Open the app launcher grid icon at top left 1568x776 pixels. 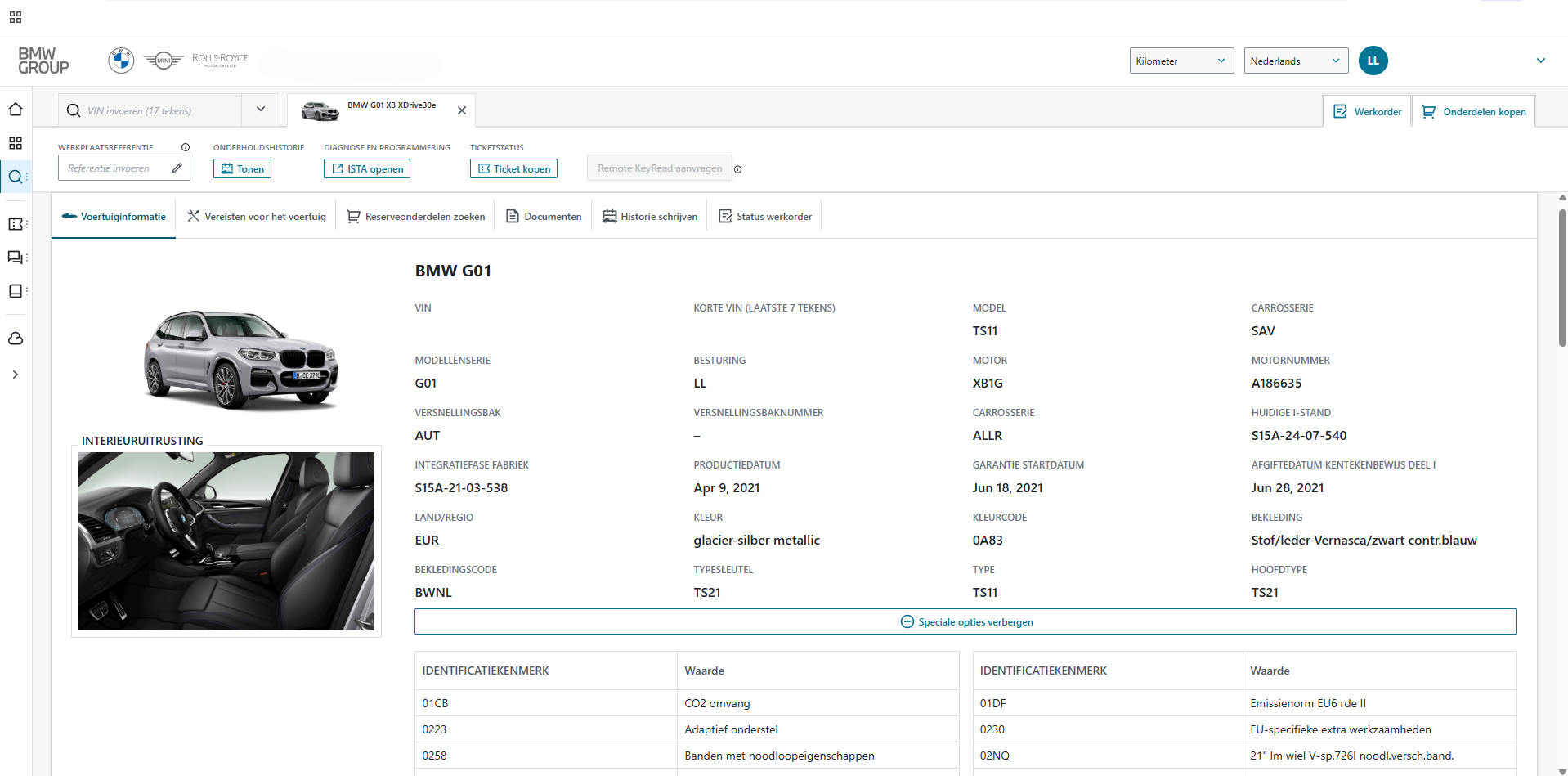[15, 16]
